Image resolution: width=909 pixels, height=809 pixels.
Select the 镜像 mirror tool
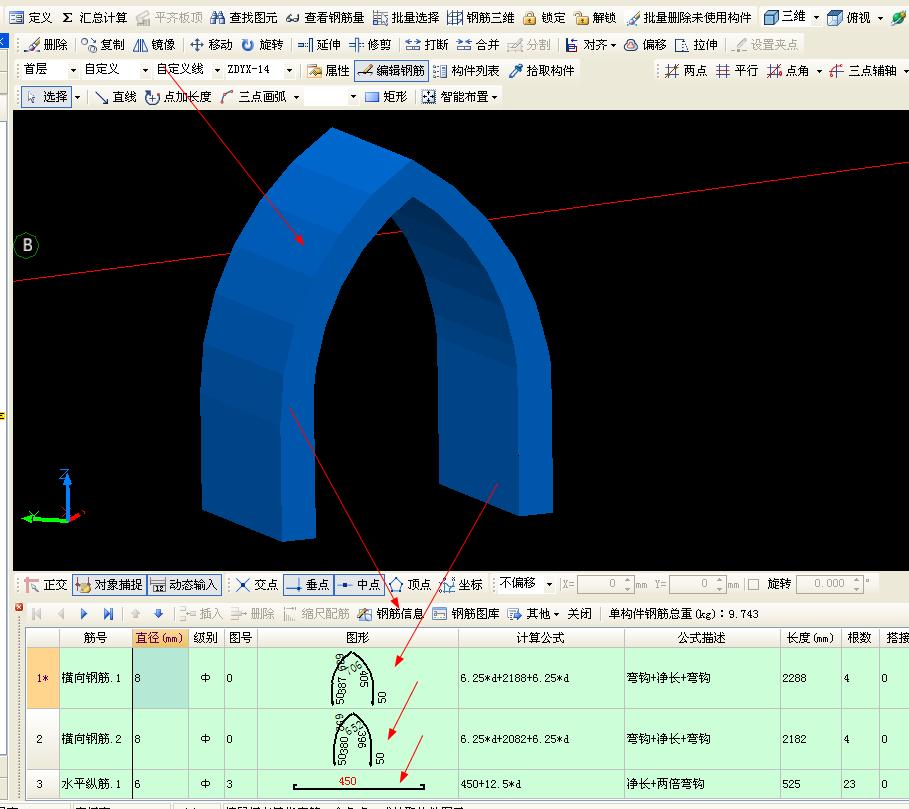(154, 44)
